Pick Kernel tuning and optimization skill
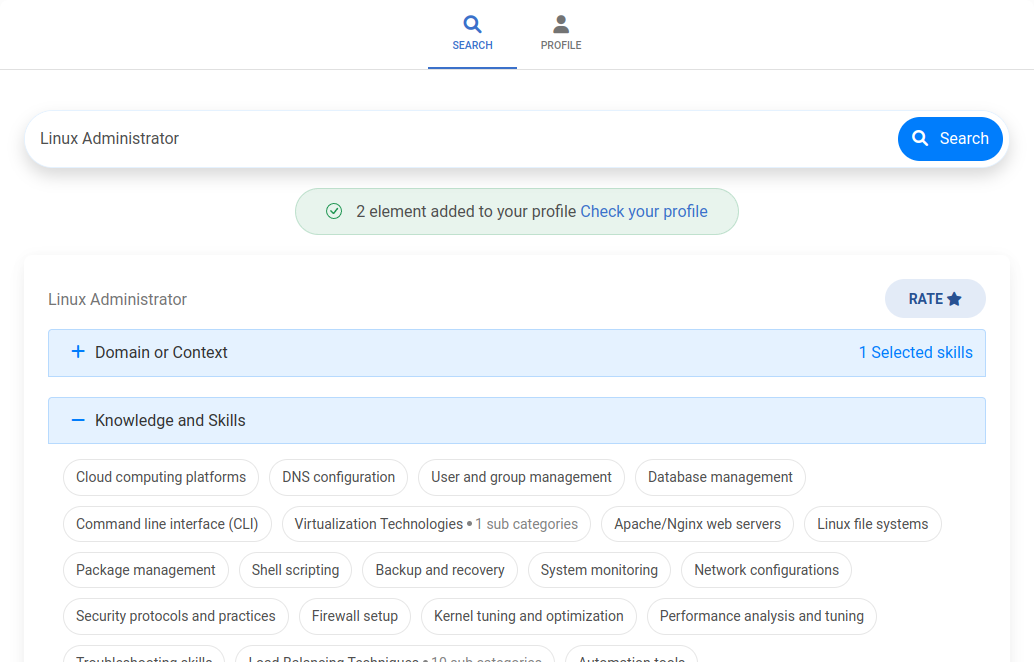The width and height of the screenshot is (1034, 662). [528, 617]
